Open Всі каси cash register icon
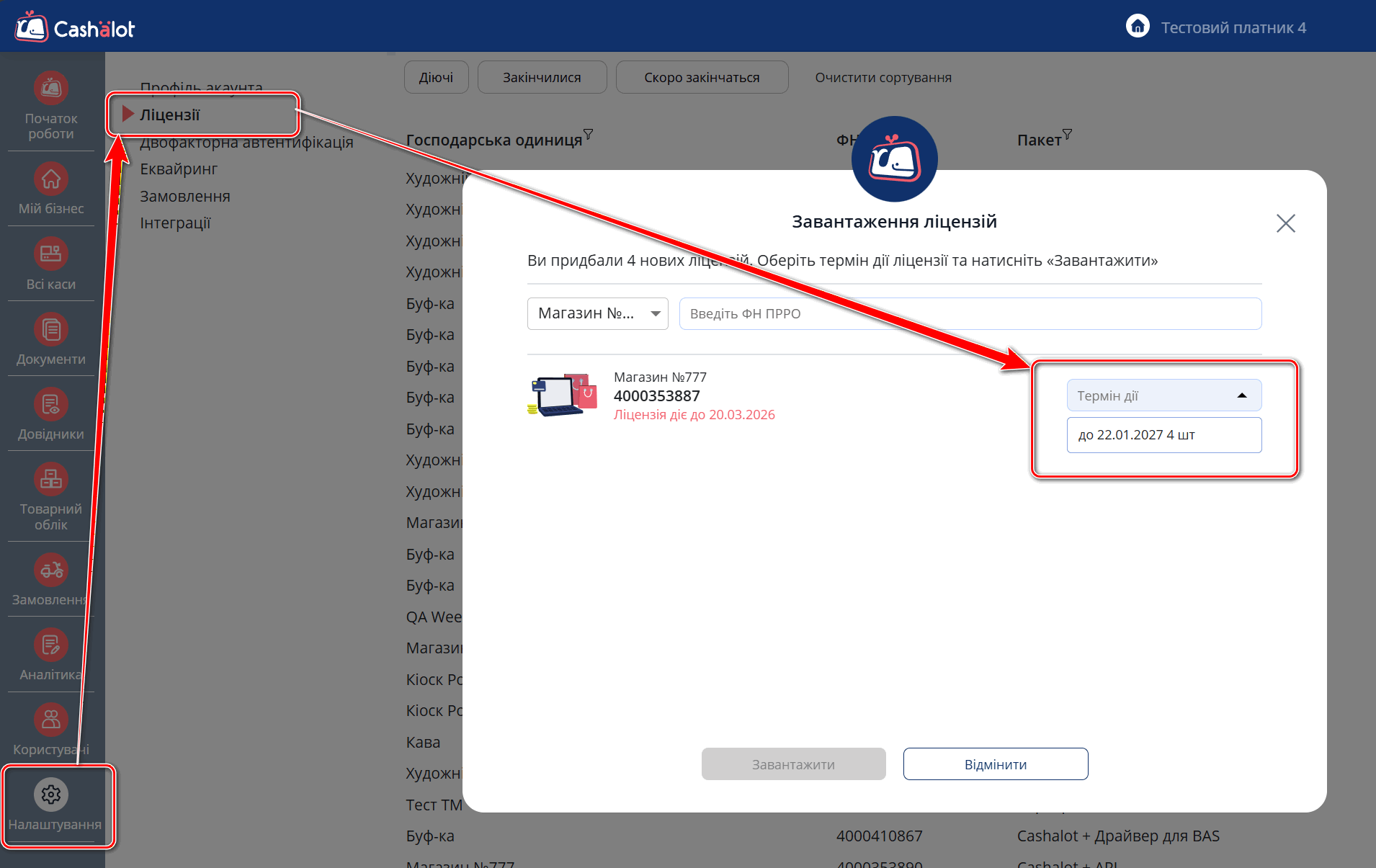The width and height of the screenshot is (1376, 868). (50, 254)
